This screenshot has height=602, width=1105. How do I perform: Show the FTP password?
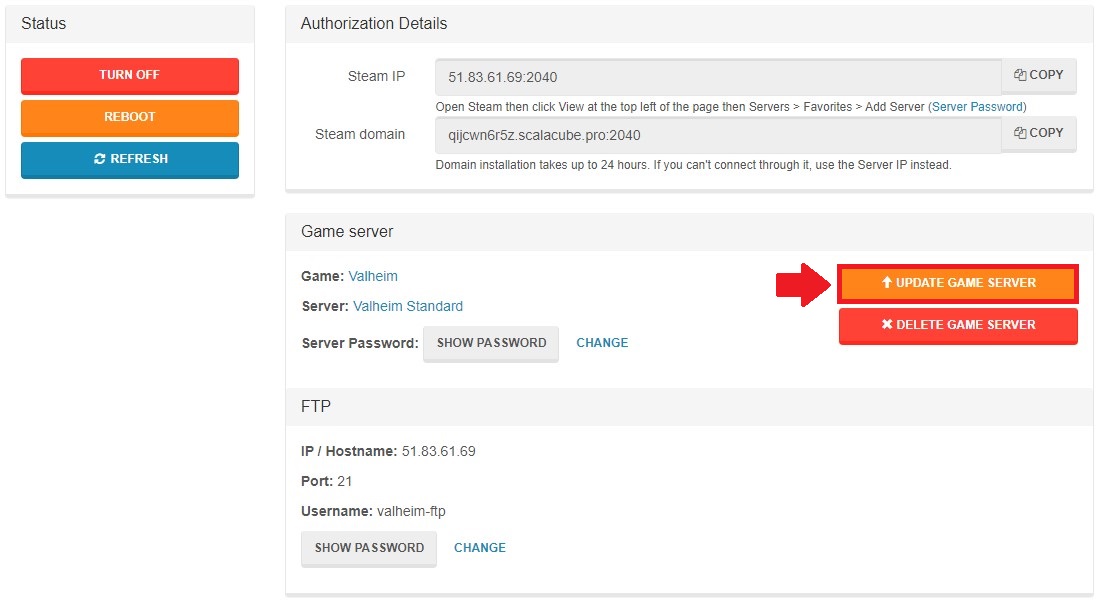369,548
